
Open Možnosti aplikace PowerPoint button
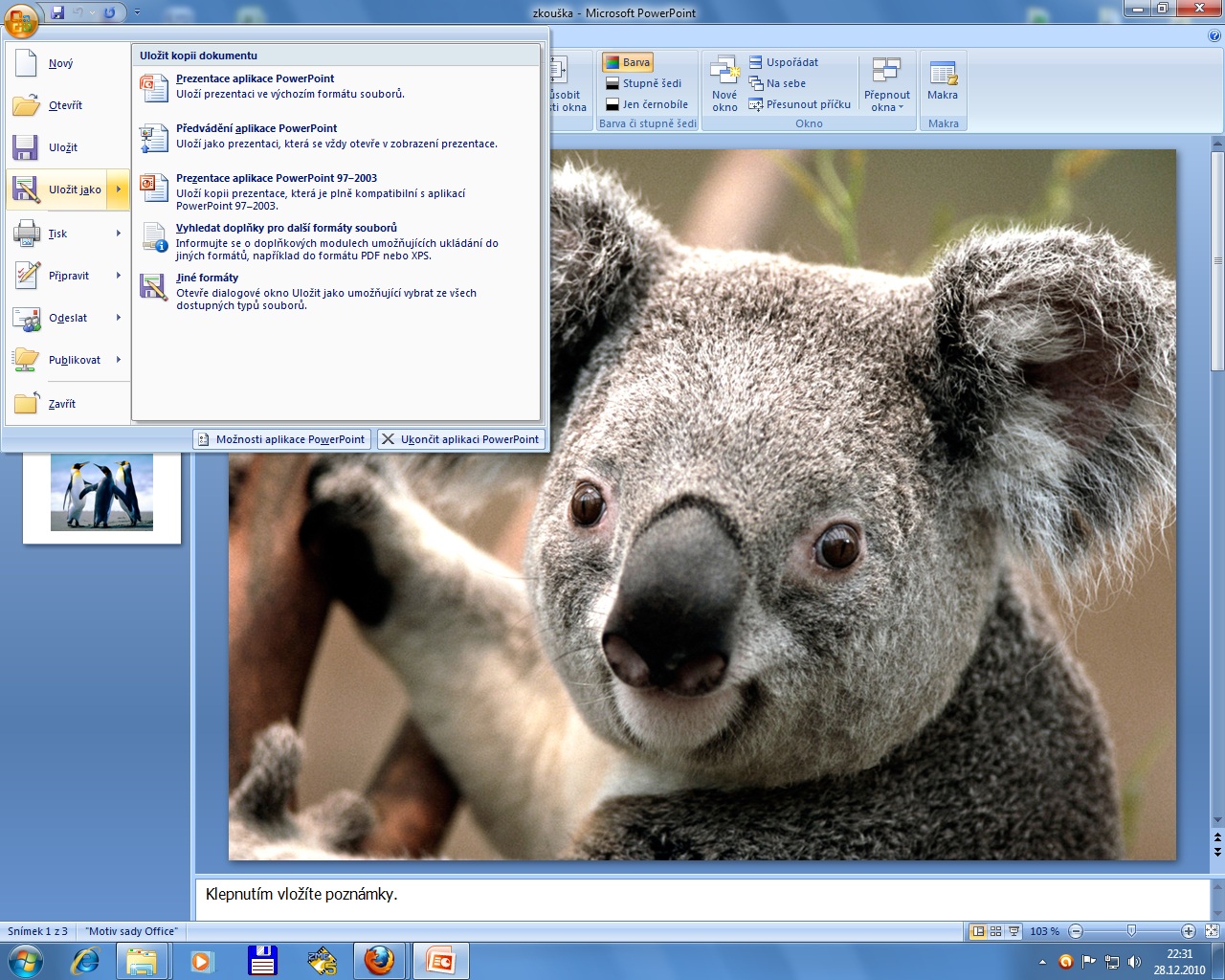coord(281,439)
